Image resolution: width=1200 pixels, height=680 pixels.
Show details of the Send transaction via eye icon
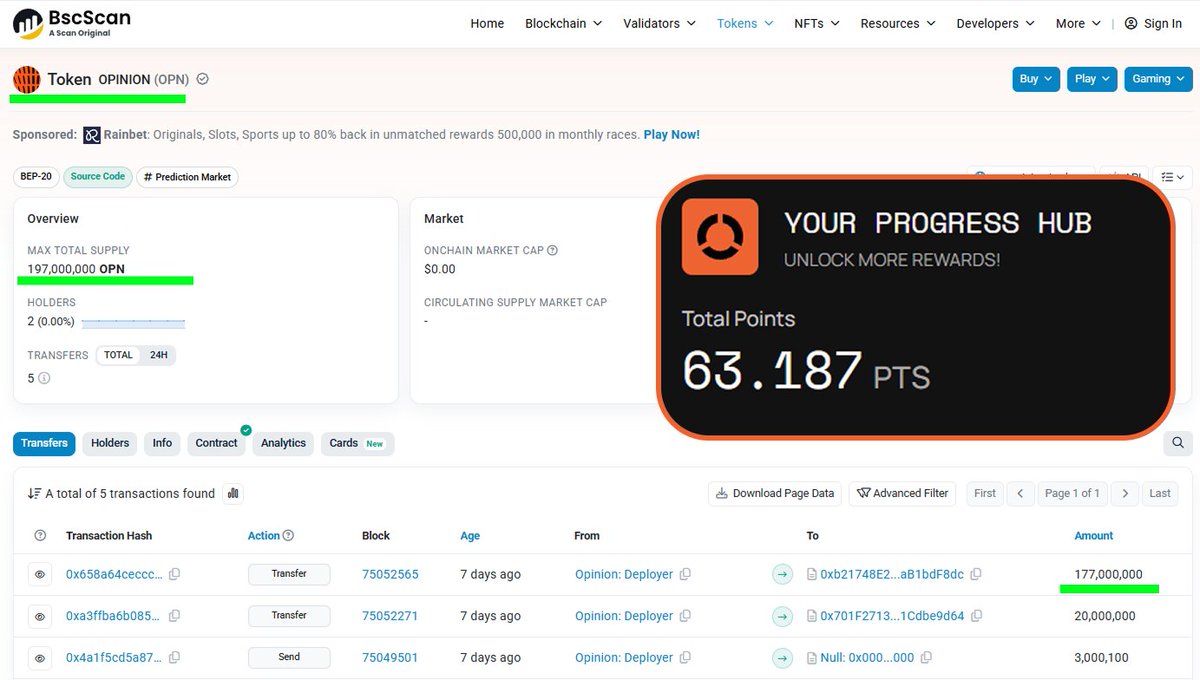pos(39,657)
